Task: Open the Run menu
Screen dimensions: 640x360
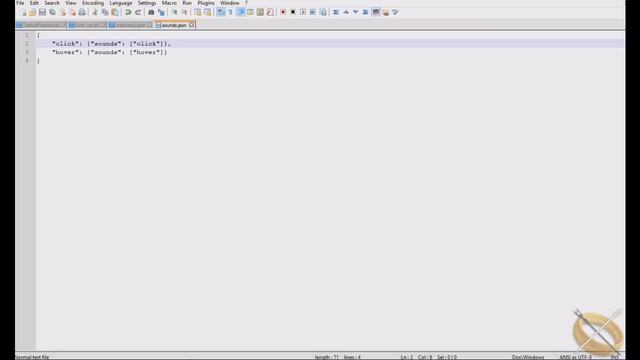Action: pos(187,3)
